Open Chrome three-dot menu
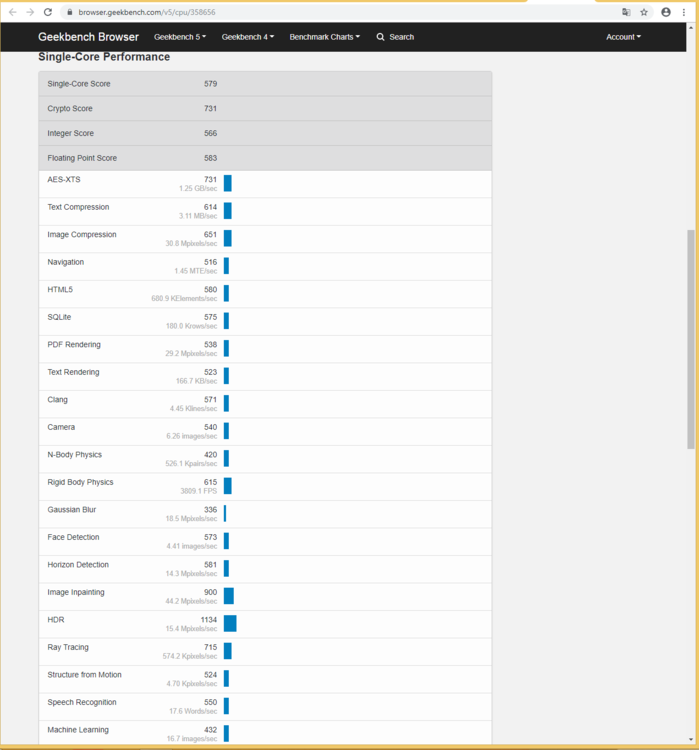 (684, 12)
